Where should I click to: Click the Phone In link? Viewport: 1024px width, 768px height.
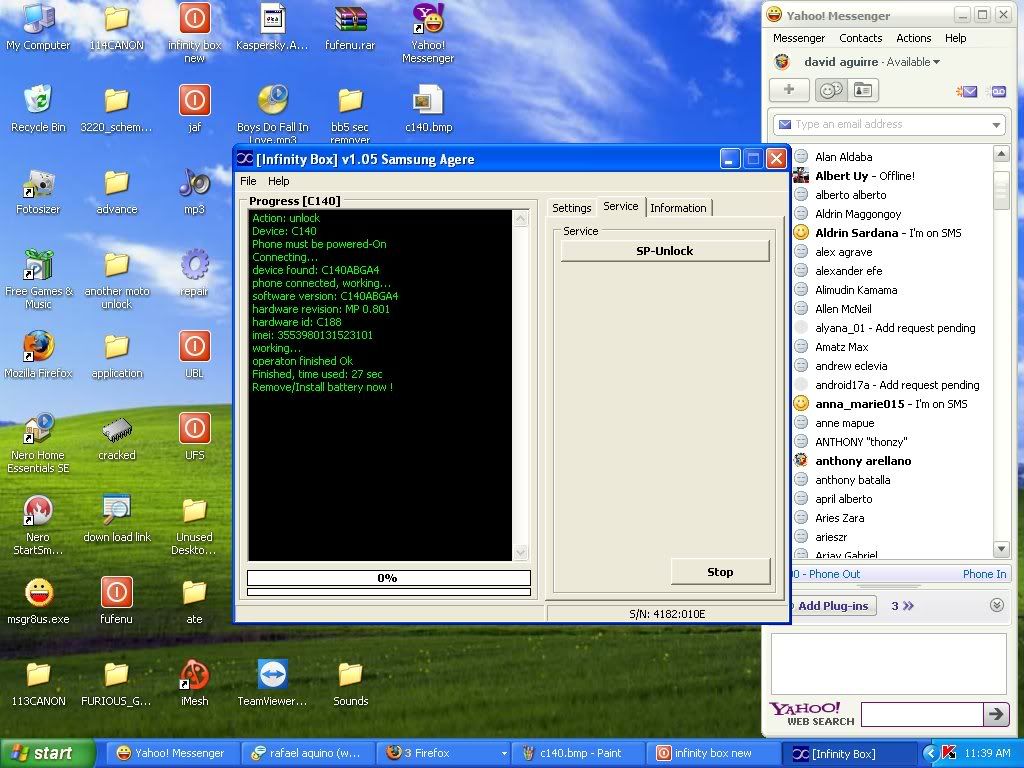coord(984,574)
